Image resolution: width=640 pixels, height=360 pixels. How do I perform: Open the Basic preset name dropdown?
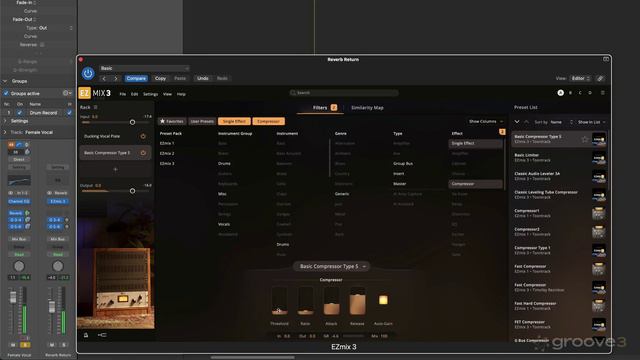[144, 68]
